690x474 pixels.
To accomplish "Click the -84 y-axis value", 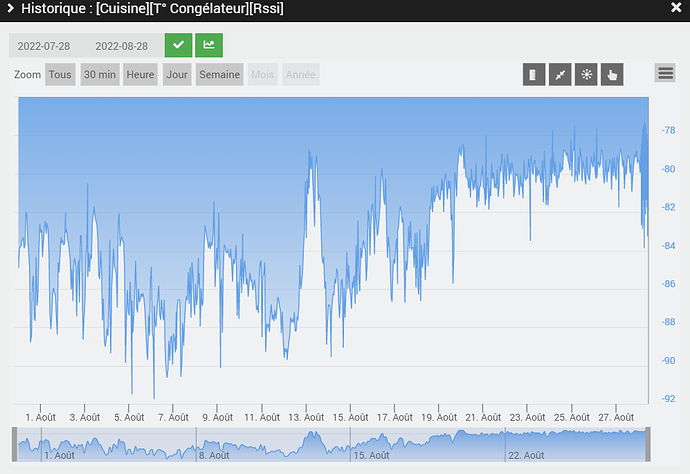I will coord(668,246).
